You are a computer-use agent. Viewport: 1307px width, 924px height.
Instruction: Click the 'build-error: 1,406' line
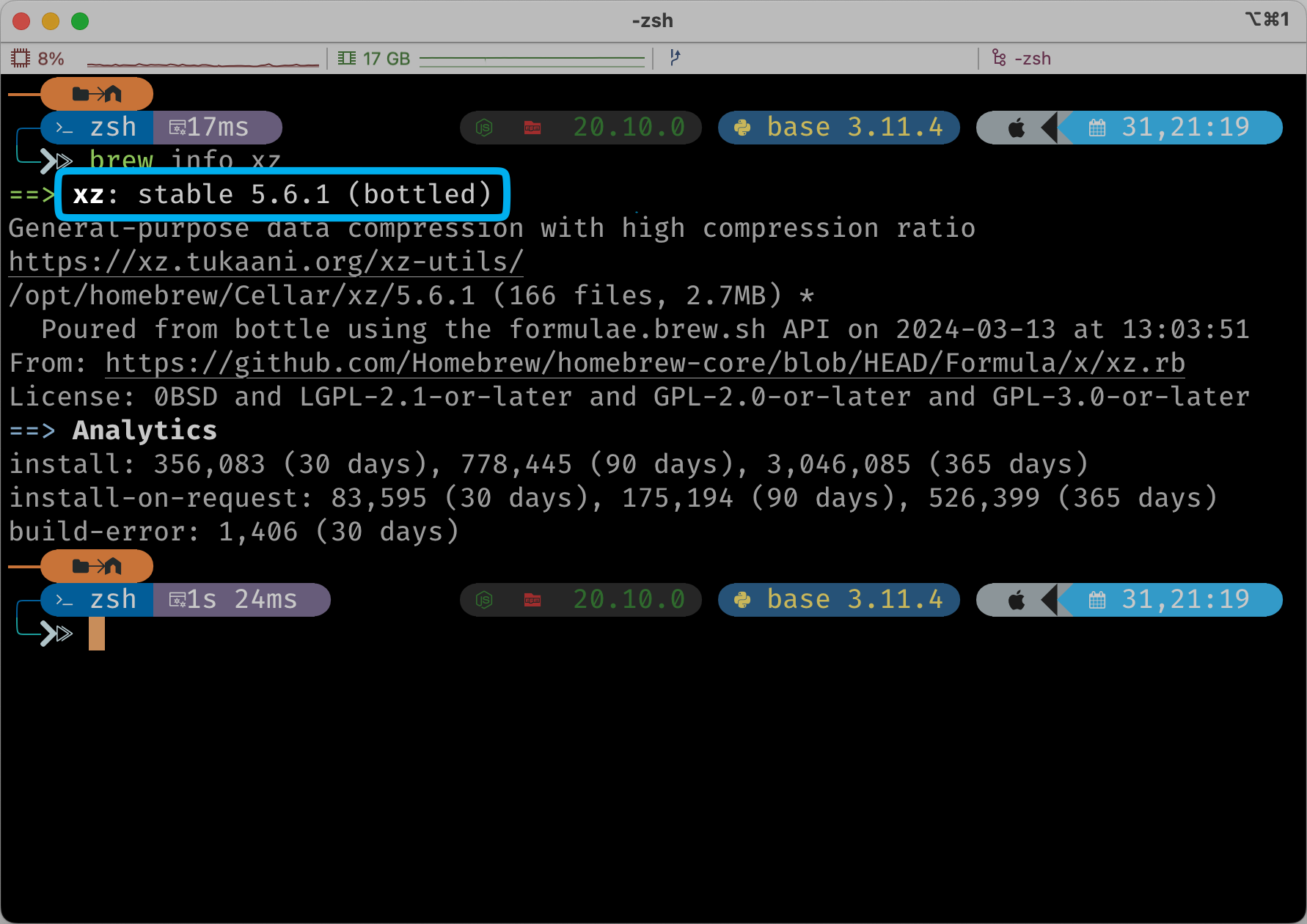(234, 532)
